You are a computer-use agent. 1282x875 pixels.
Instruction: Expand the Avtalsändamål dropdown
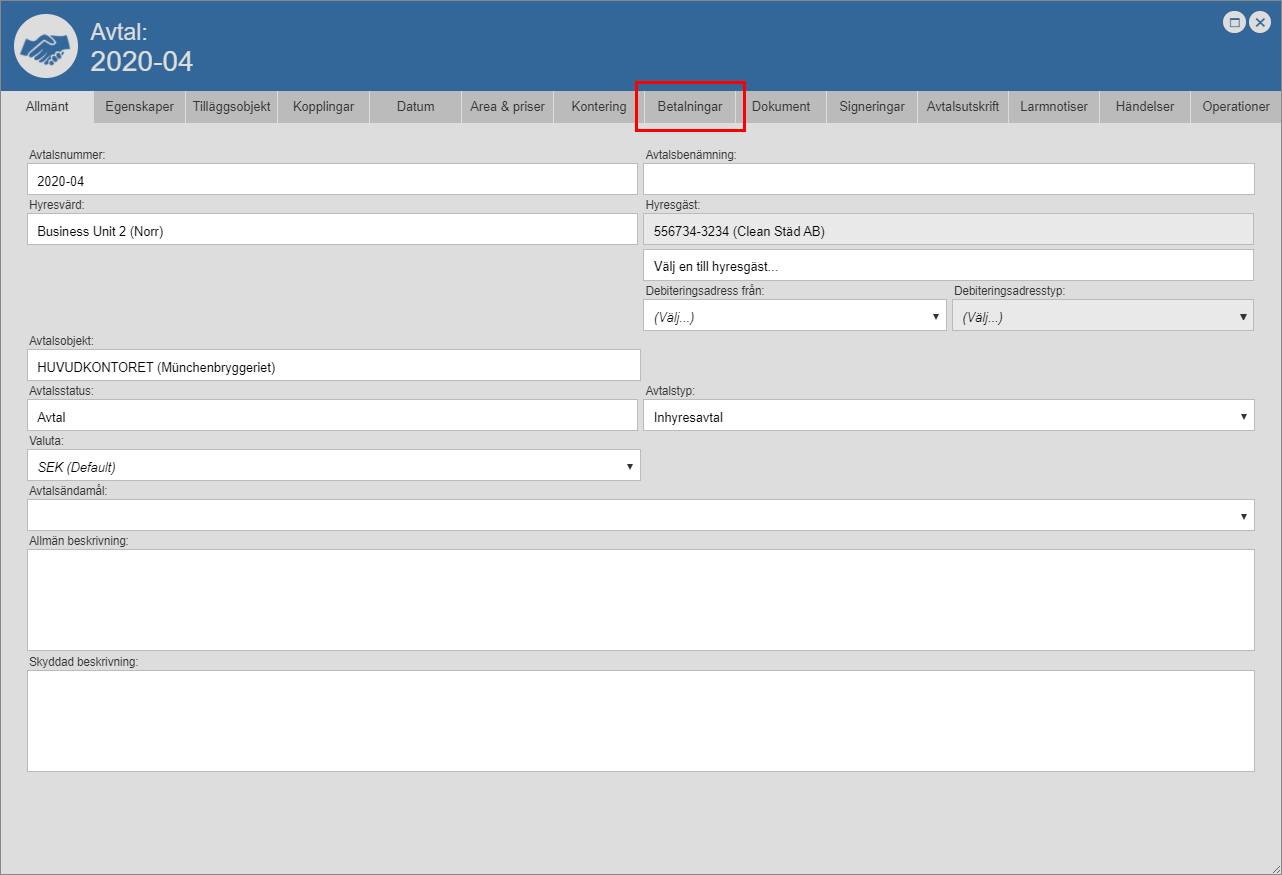pos(640,516)
